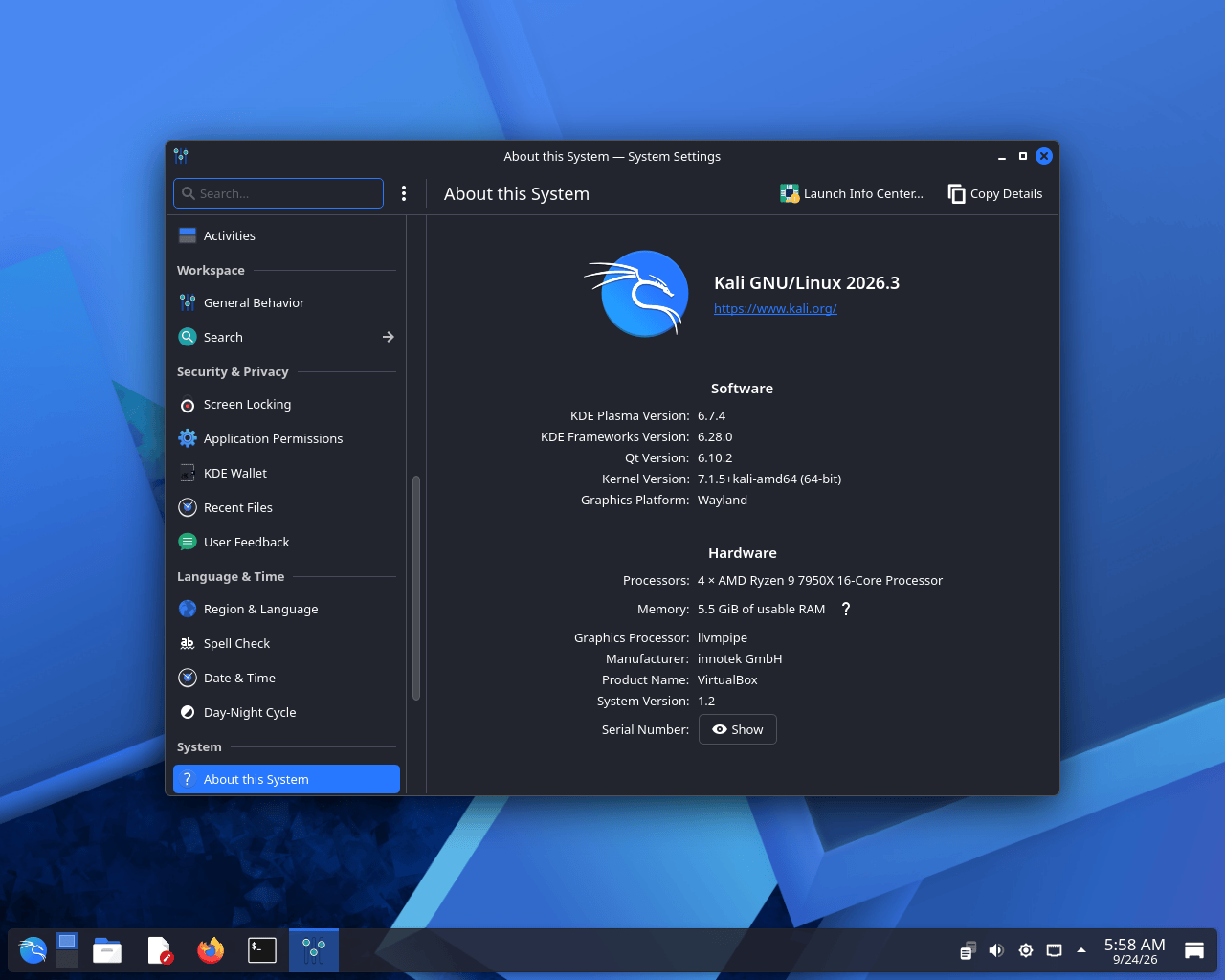The image size is (1225, 980).
Task: Select the Search settings entry
Action: (286, 337)
